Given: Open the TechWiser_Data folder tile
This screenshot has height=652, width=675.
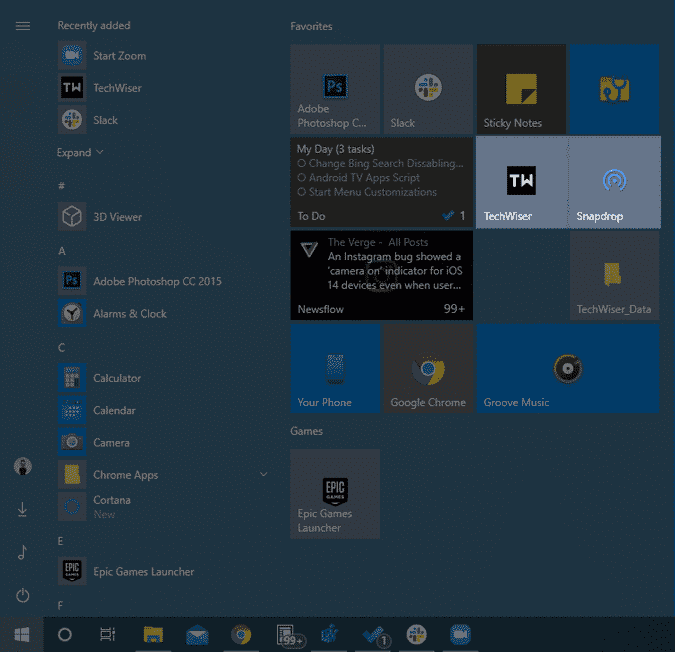Looking at the screenshot, I should coord(614,275).
